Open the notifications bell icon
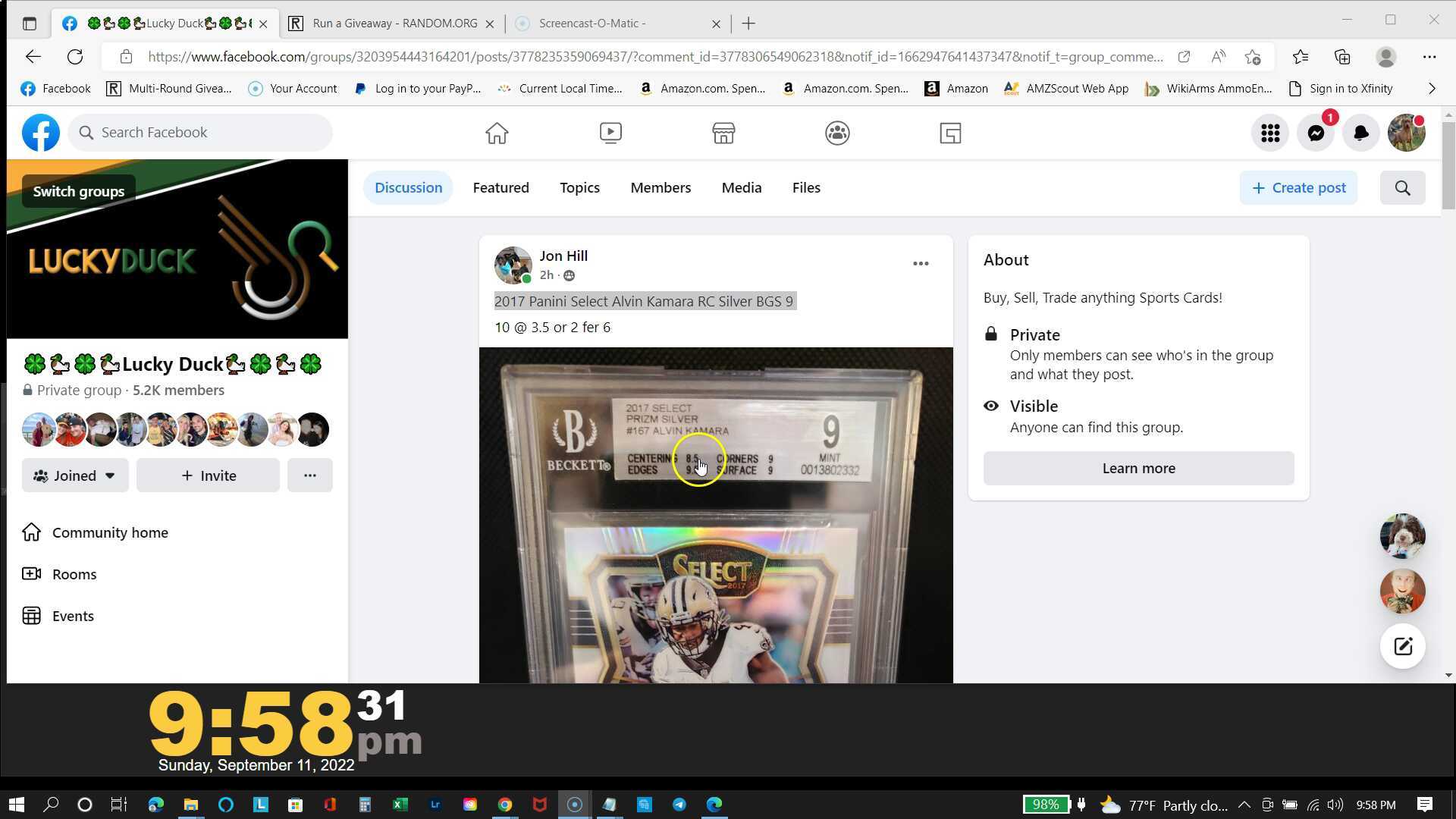 (x=1361, y=133)
